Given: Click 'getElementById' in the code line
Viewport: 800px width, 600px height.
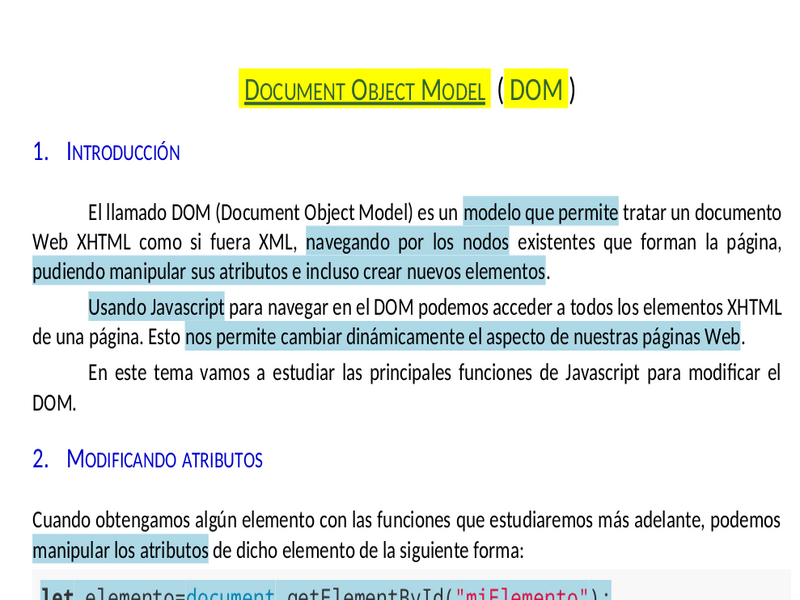Looking at the screenshot, I should click(365, 593).
